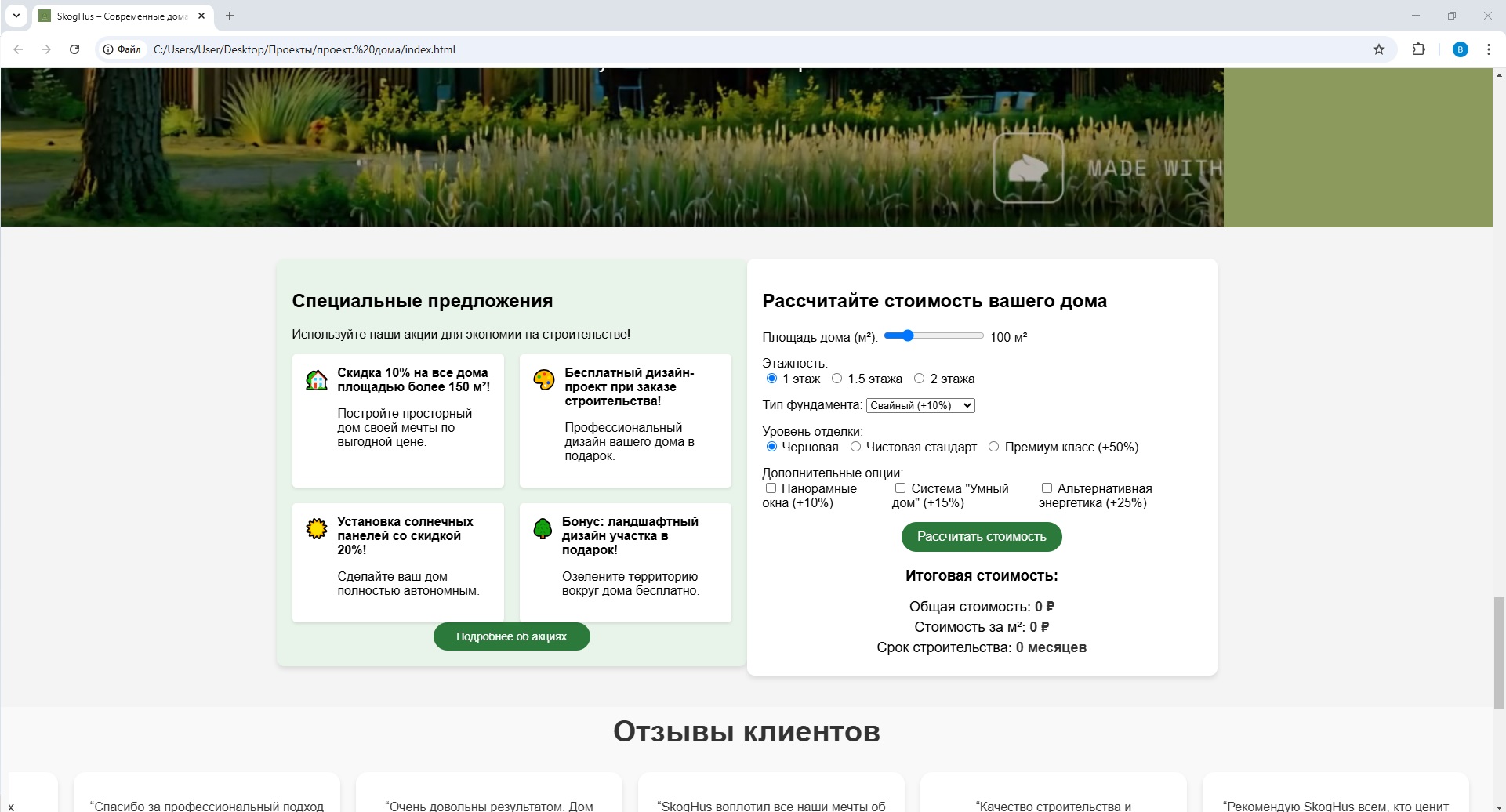The height and width of the screenshot is (812, 1506).
Task: Click the browser tab list chevron
Action: coord(16,16)
